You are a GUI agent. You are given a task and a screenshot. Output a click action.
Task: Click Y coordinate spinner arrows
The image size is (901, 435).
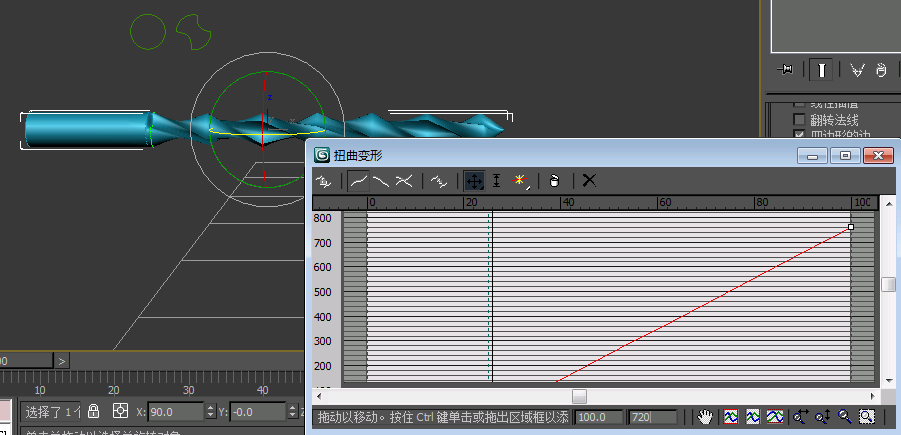point(291,411)
